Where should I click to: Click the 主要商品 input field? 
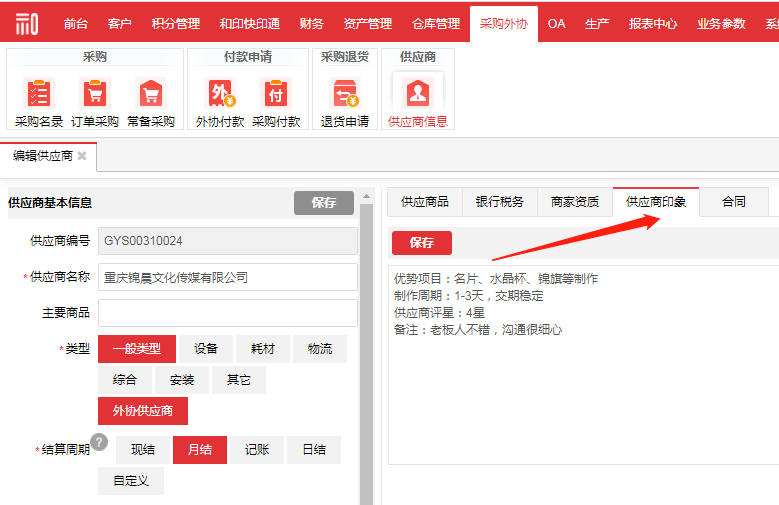(x=227, y=313)
